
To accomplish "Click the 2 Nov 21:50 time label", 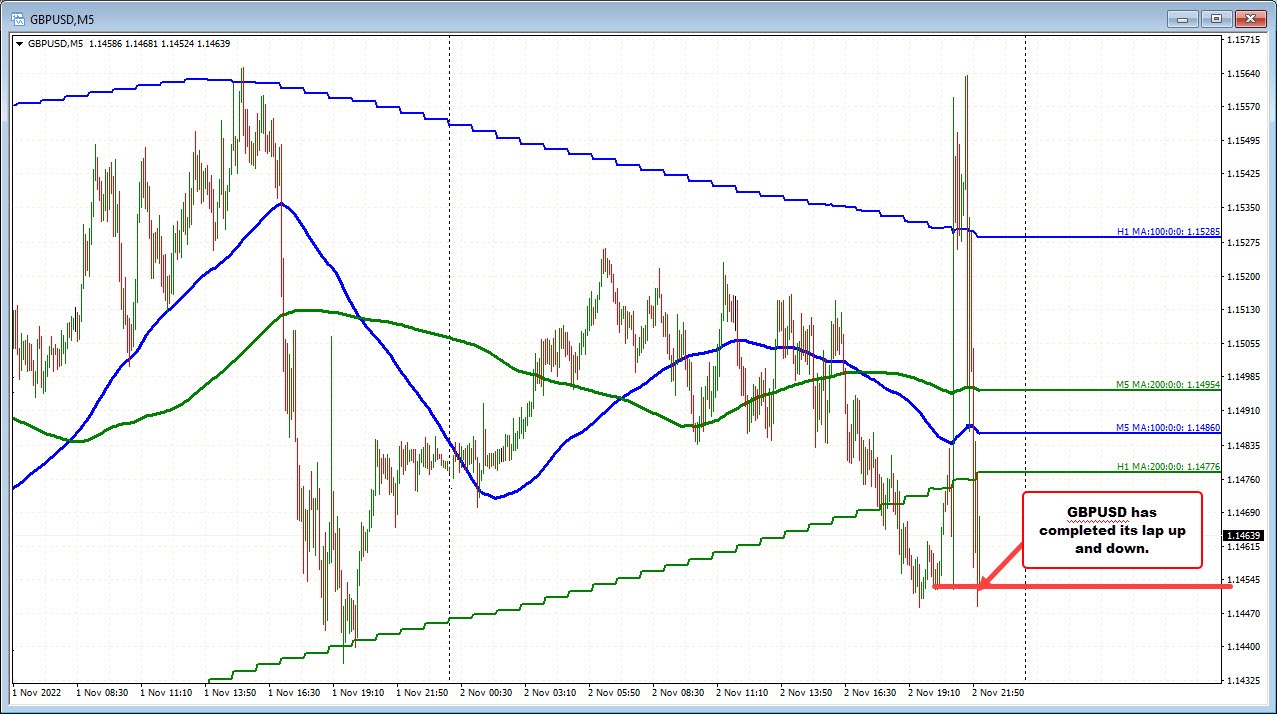I will (x=999, y=691).
